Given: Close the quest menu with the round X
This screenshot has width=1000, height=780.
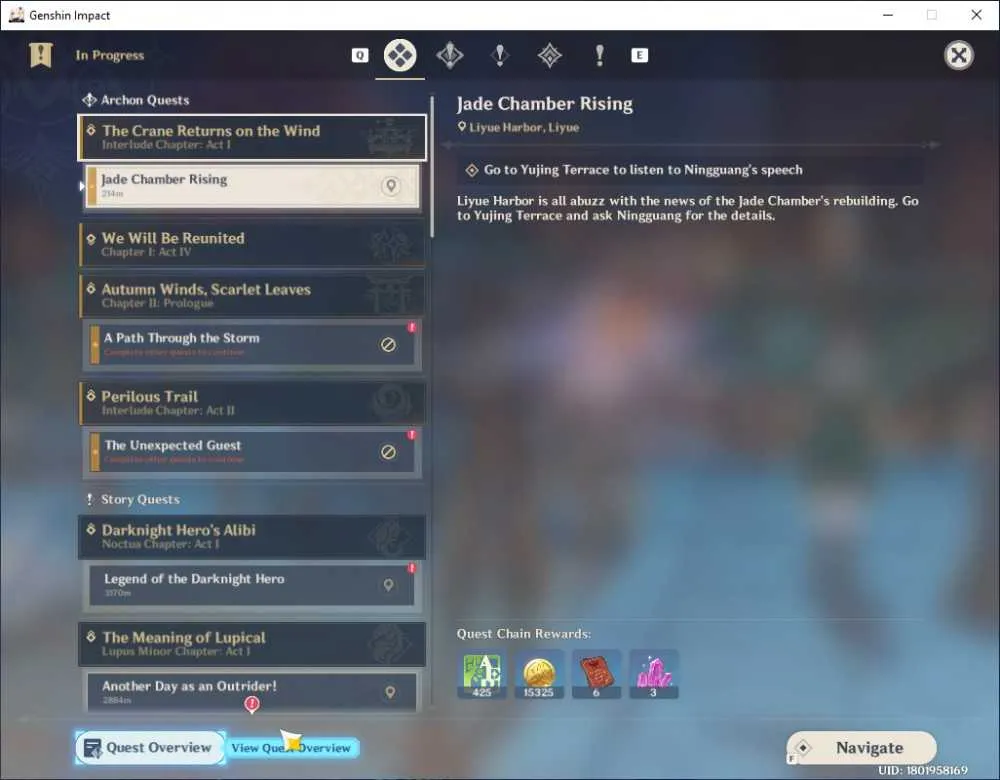Looking at the screenshot, I should [x=959, y=55].
